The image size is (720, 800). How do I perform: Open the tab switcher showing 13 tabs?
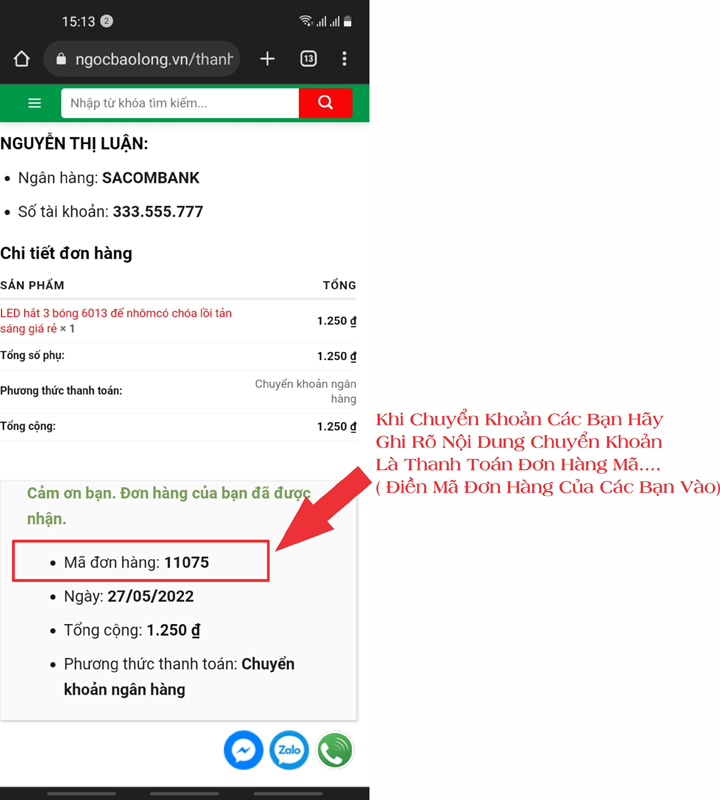(308, 59)
